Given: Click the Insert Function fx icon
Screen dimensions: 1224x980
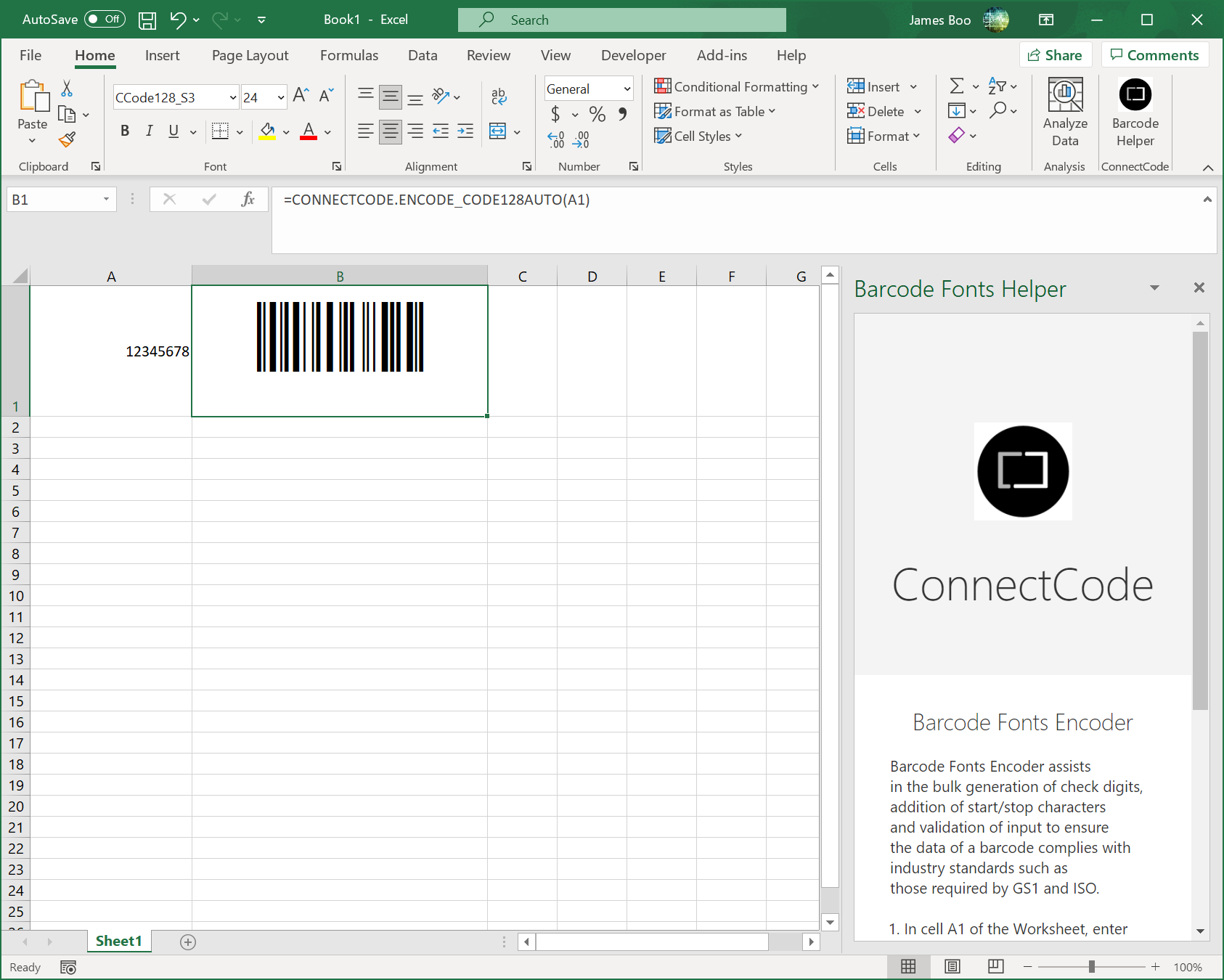Looking at the screenshot, I should (248, 199).
